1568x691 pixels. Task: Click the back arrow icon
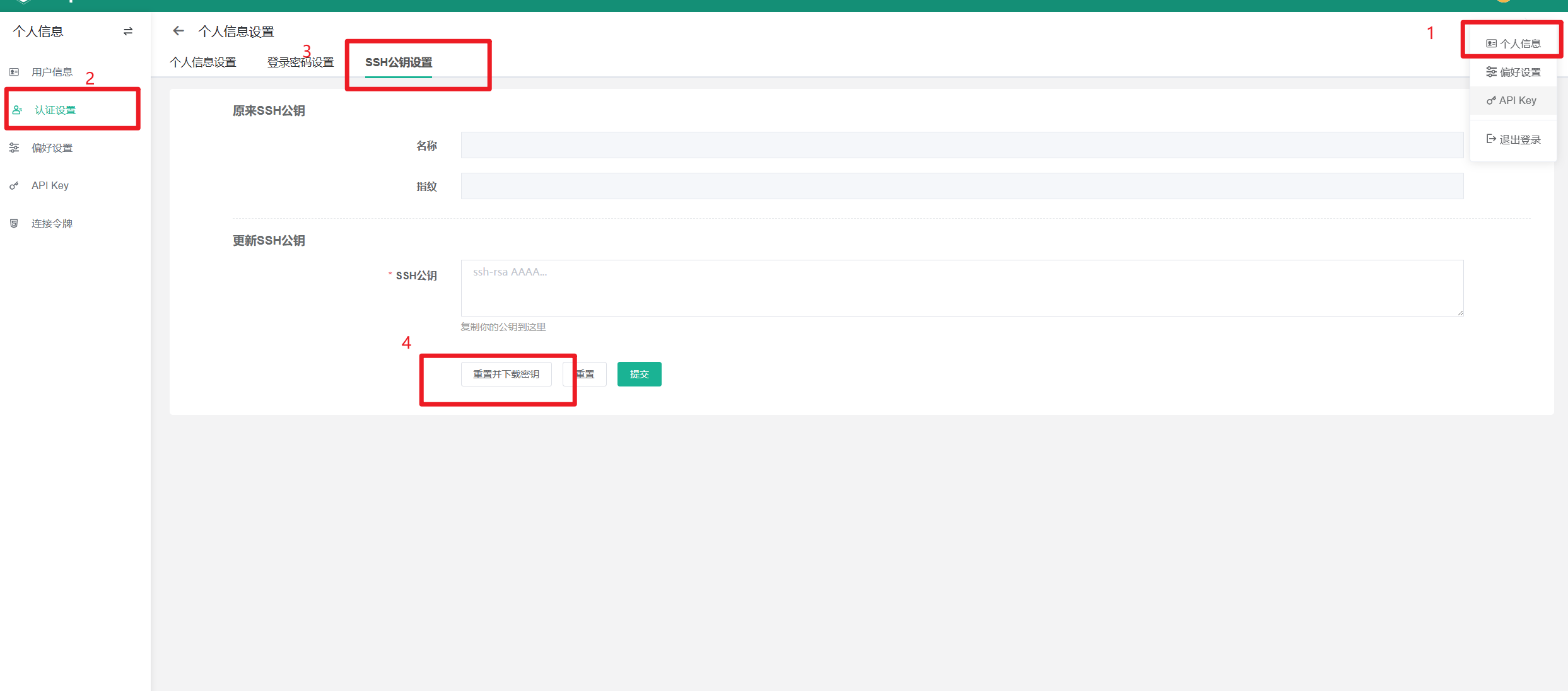[x=178, y=31]
